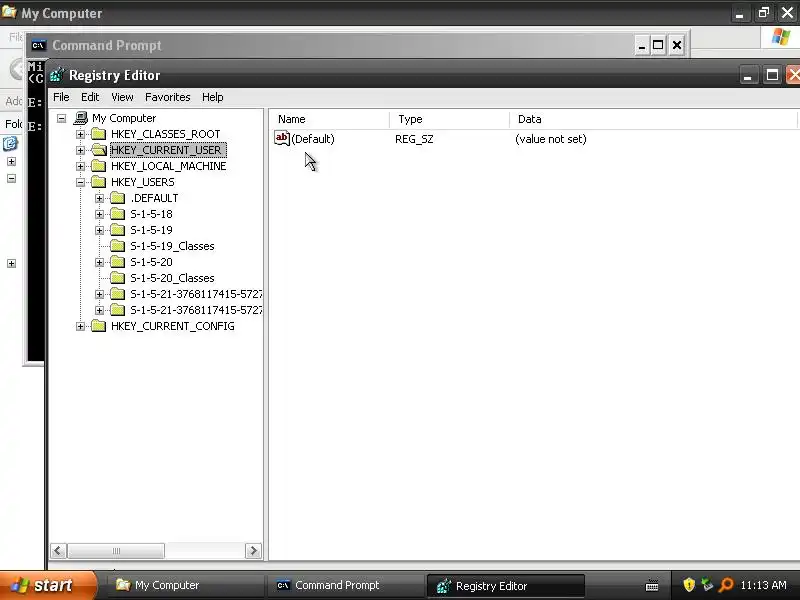Collapse the HKEY_USERS key

tap(80, 182)
